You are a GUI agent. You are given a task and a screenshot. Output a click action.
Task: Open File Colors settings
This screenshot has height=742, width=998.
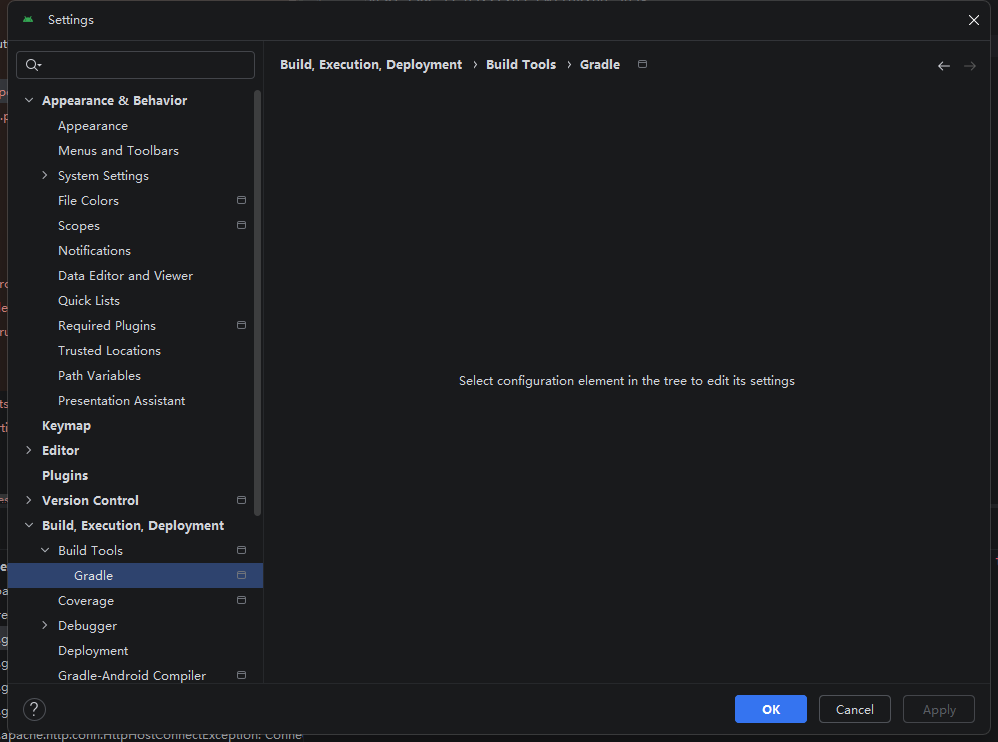[x=88, y=200]
